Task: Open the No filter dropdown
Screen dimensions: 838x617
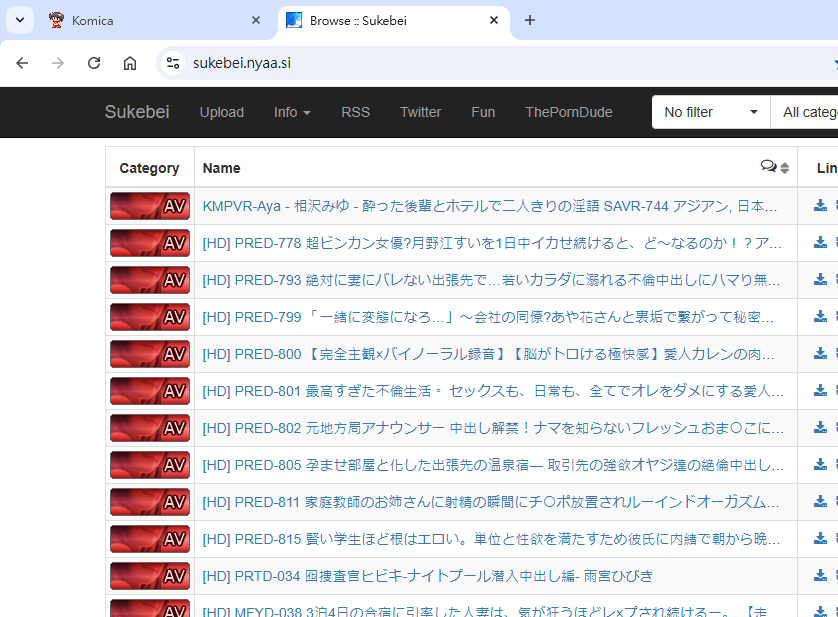Action: 711,112
